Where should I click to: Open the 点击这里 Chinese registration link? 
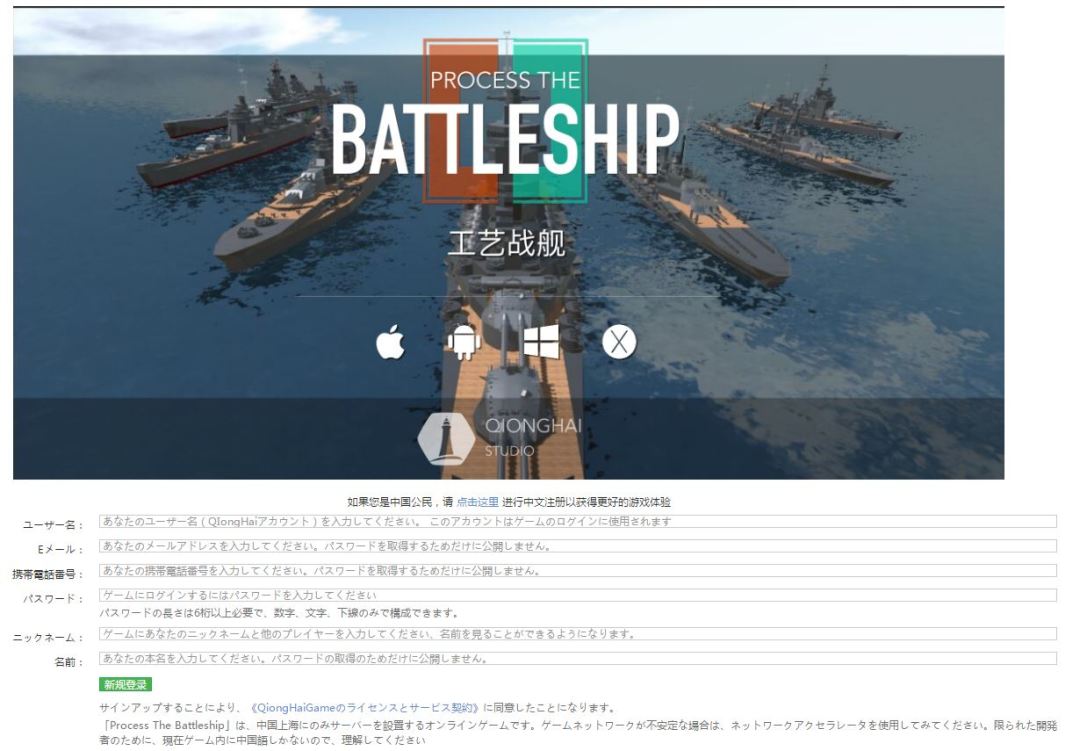pyautogui.click(x=477, y=502)
